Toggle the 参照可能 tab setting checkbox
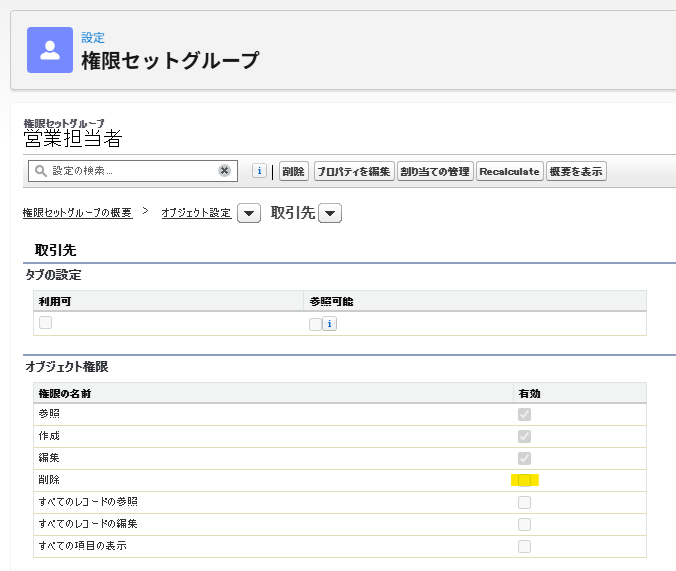The image size is (676, 571). [315, 324]
